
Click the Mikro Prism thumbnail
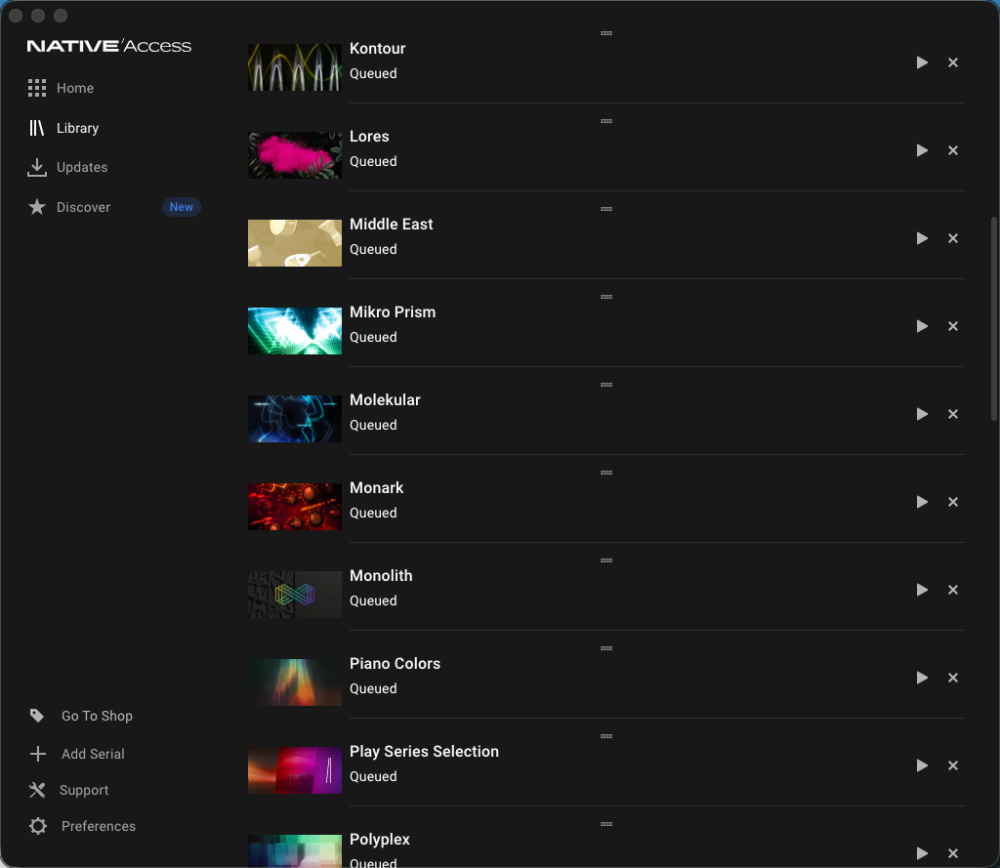click(x=295, y=331)
